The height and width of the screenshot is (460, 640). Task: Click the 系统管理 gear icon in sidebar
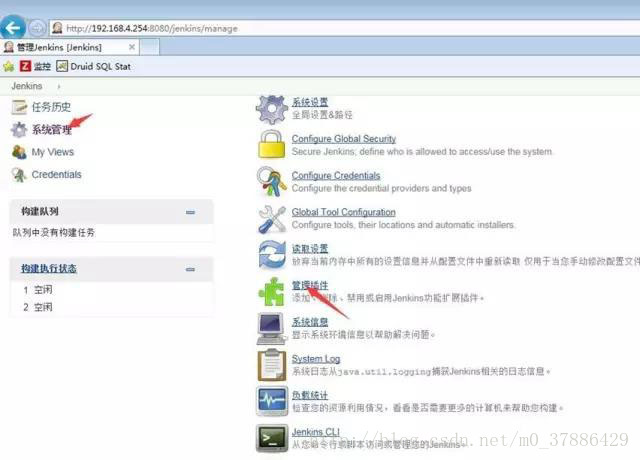point(19,130)
